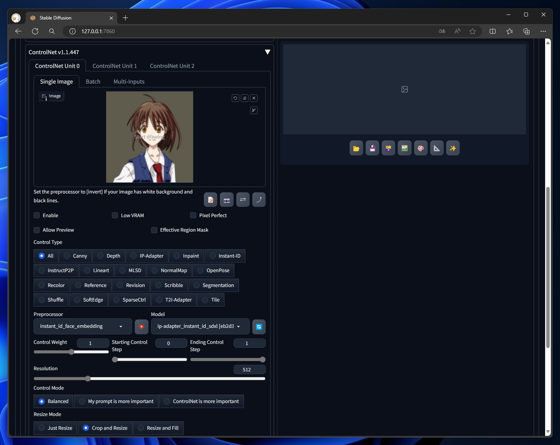
Task: Toggle Low VRAM checkbox
Action: click(115, 215)
